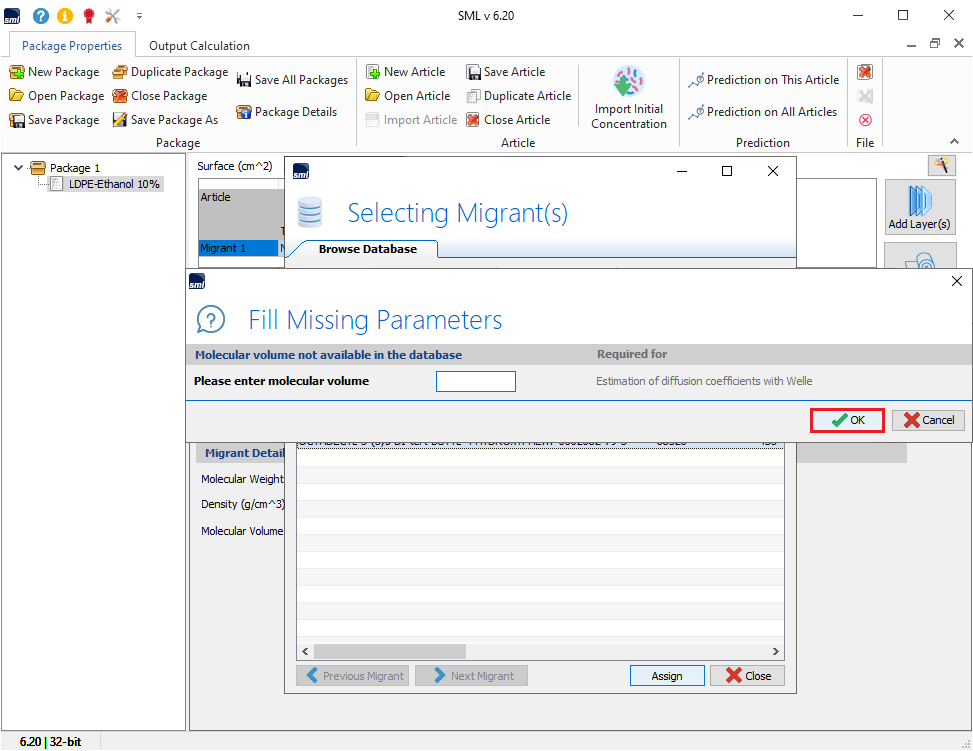Viewport: 973px width, 751px height.
Task: Confirm with the OK button
Action: pyautogui.click(x=847, y=420)
